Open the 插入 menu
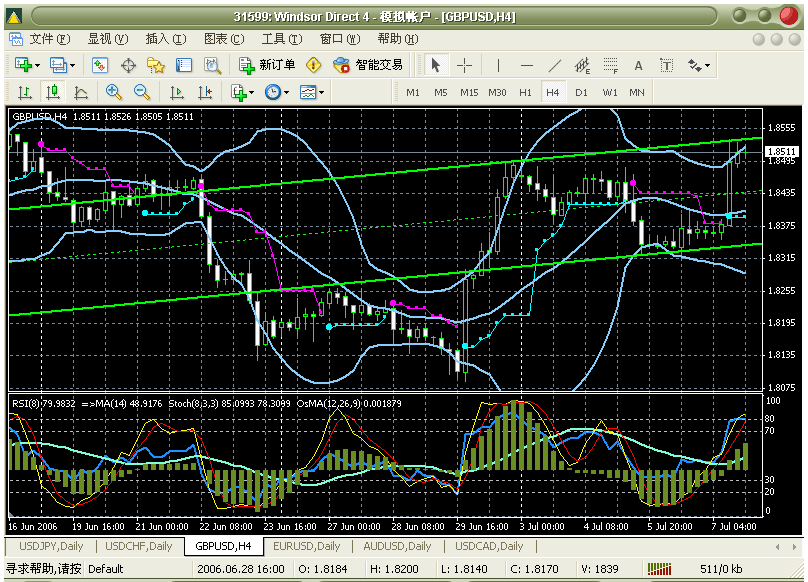 click(x=165, y=39)
